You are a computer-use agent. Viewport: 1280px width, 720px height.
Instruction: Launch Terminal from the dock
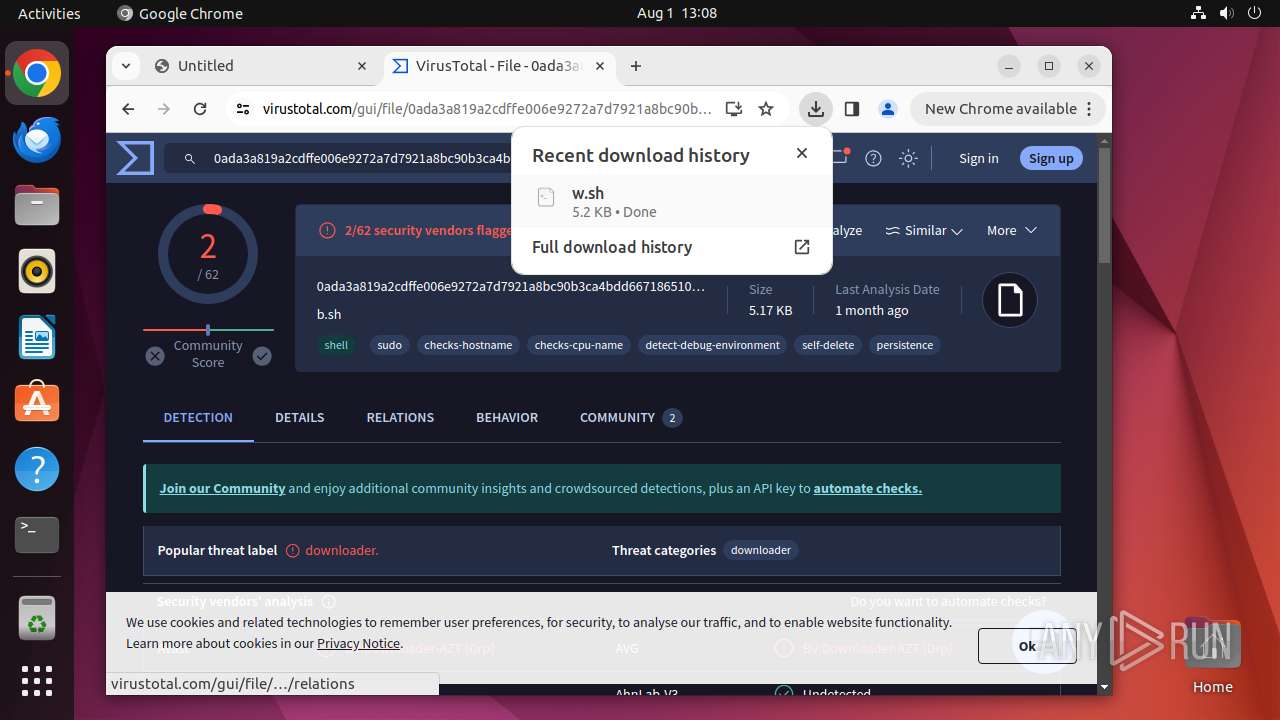[x=37, y=535]
